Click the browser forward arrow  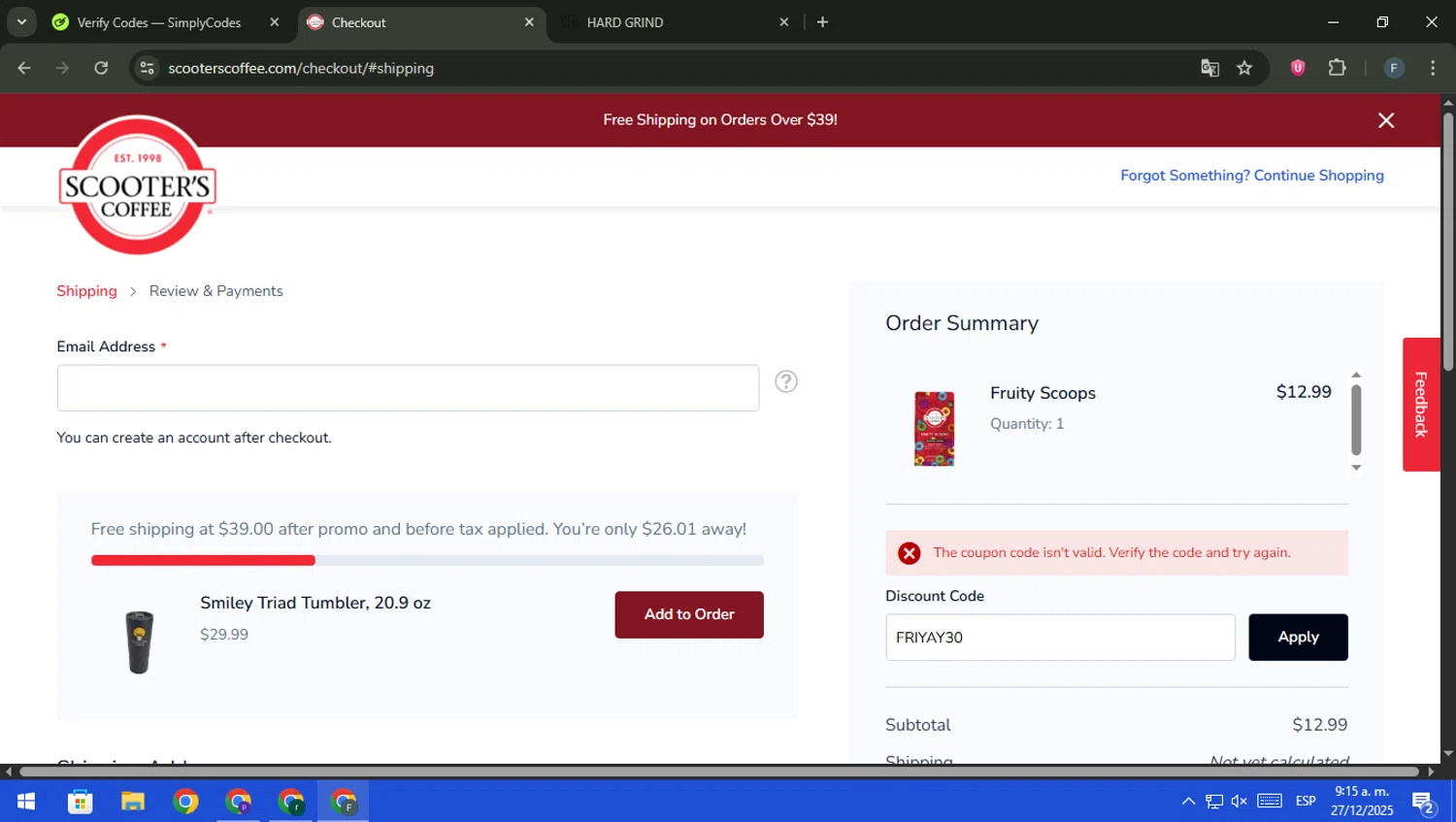62,68
